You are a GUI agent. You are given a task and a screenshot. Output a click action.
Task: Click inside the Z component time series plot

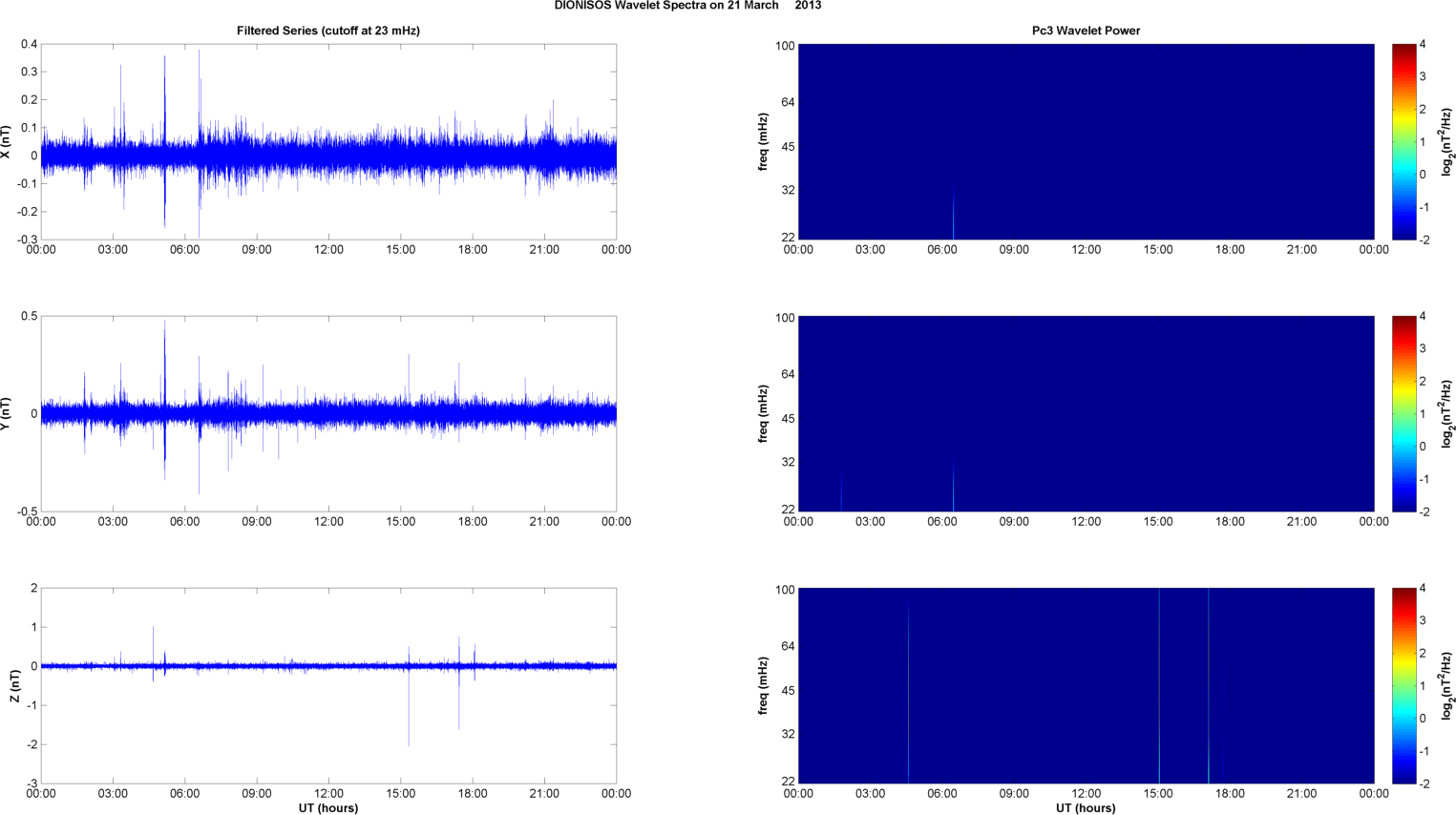pos(328,685)
